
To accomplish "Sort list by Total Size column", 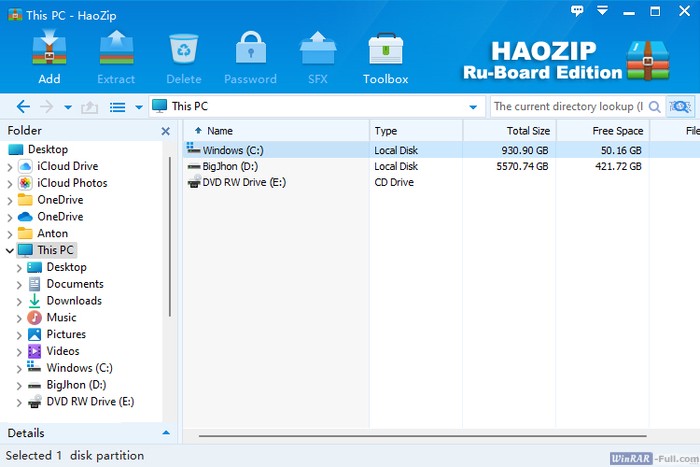I will [509, 131].
